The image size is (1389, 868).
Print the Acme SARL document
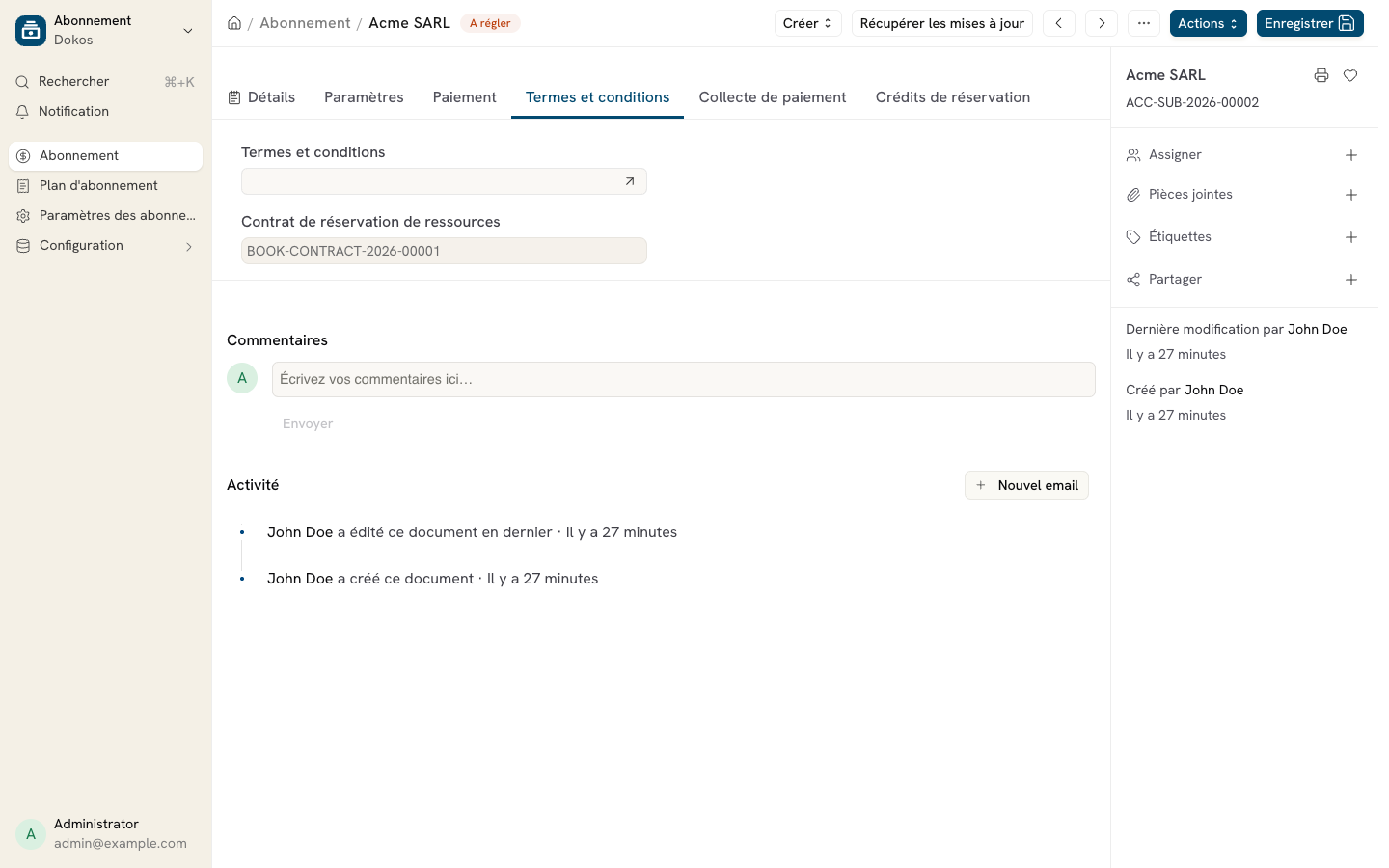pos(1321,75)
